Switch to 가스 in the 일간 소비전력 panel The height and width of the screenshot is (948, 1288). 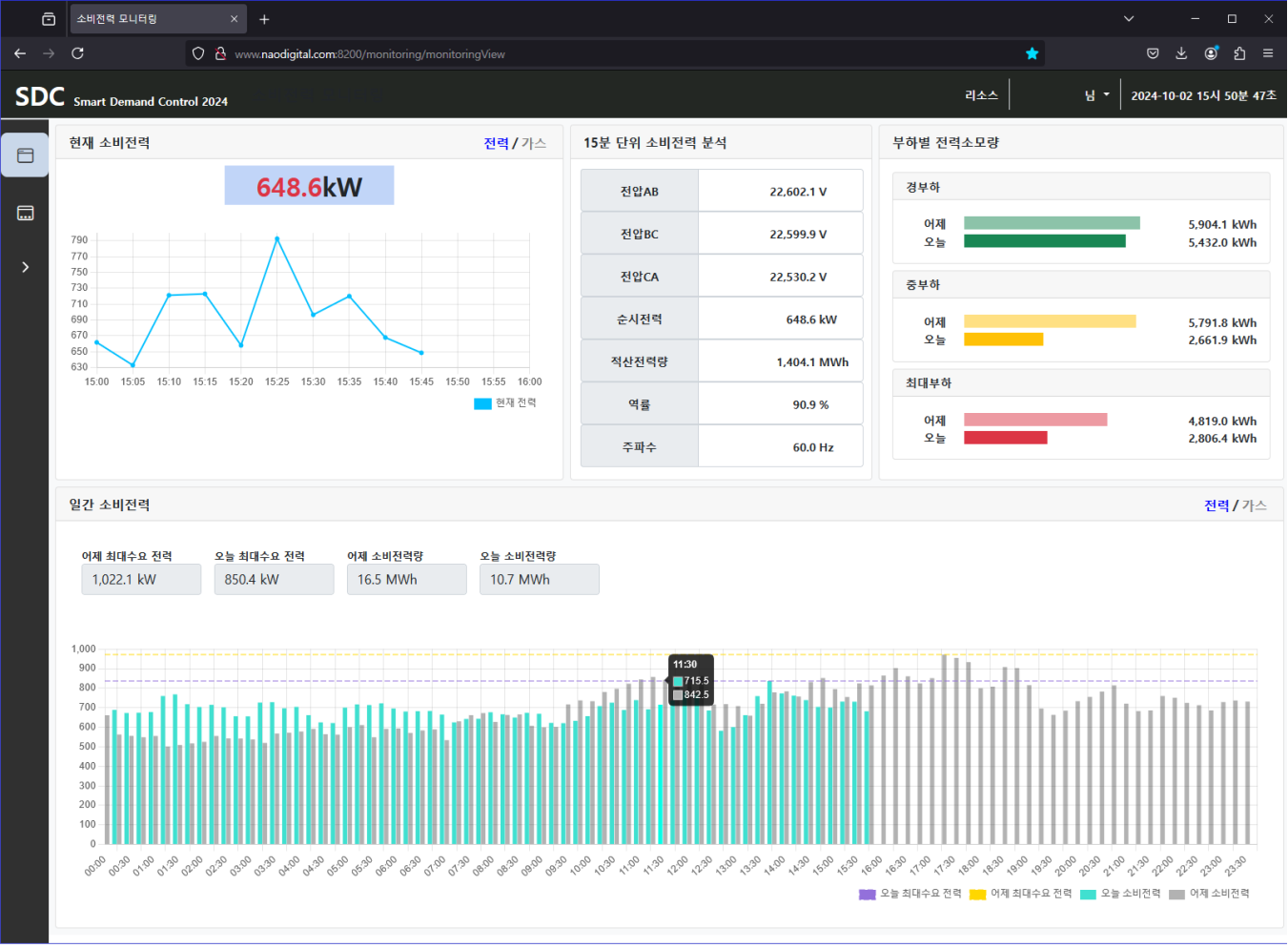click(1255, 505)
